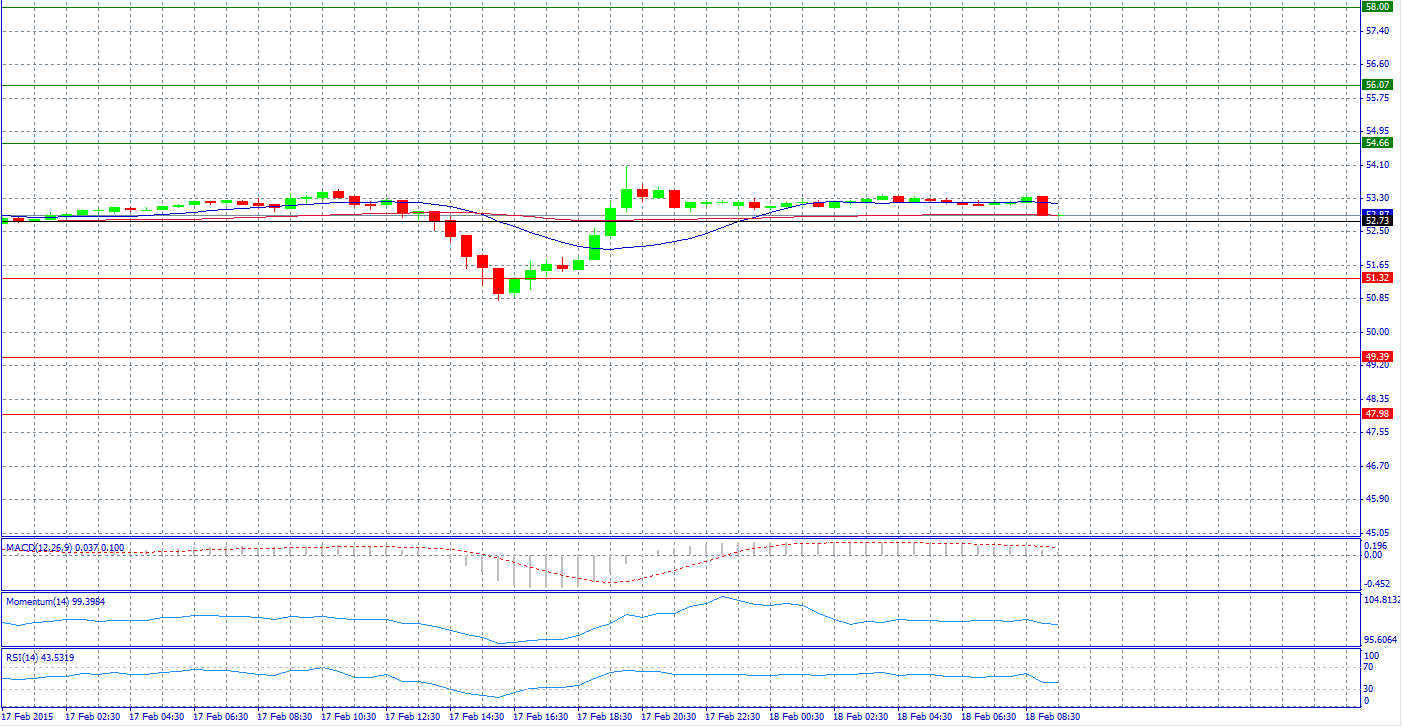Click the 54.10 price scale value
Screen dimensions: 1402x727
tap(1377, 165)
